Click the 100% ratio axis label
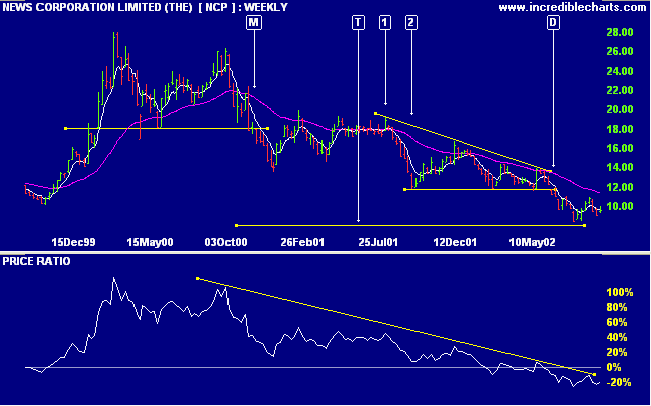 [x=620, y=293]
